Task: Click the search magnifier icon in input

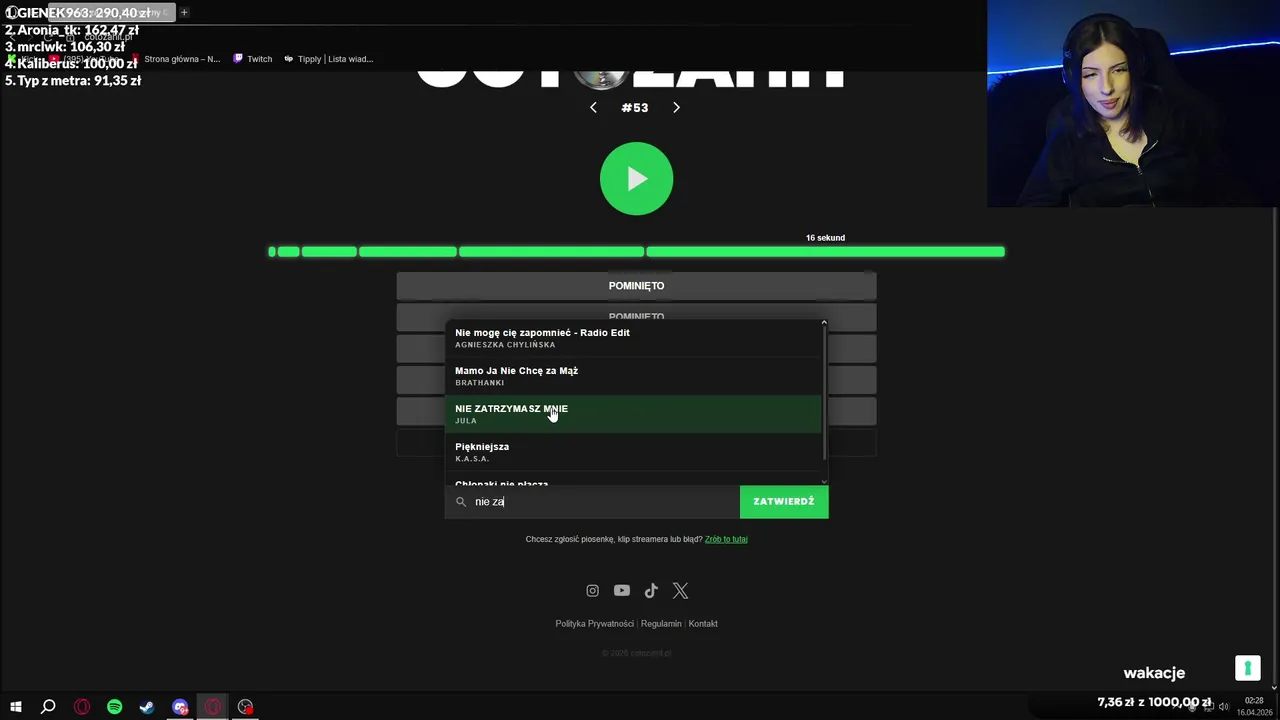Action: [x=461, y=502]
